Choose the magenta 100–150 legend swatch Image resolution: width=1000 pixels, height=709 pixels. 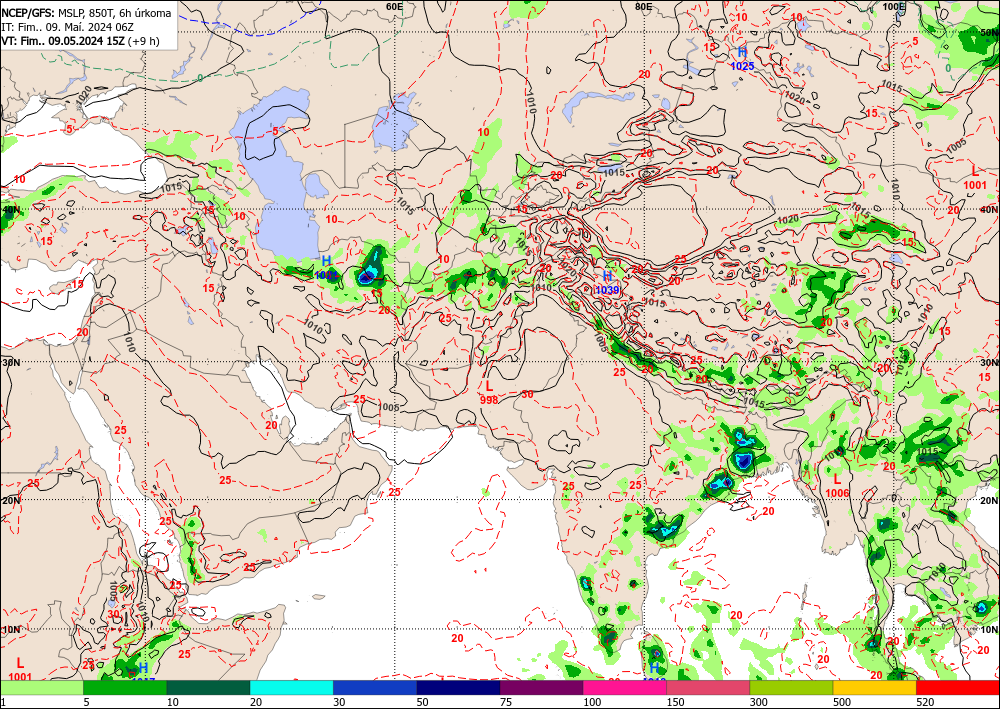click(625, 688)
